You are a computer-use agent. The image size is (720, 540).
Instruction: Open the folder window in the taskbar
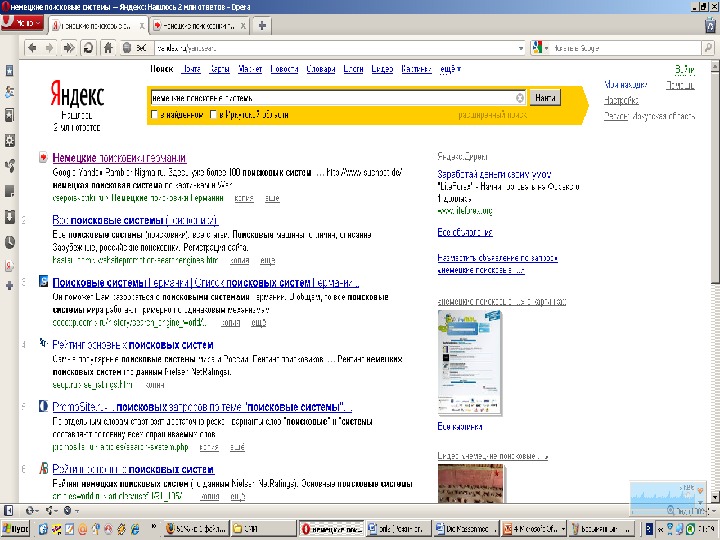[x=263, y=529]
